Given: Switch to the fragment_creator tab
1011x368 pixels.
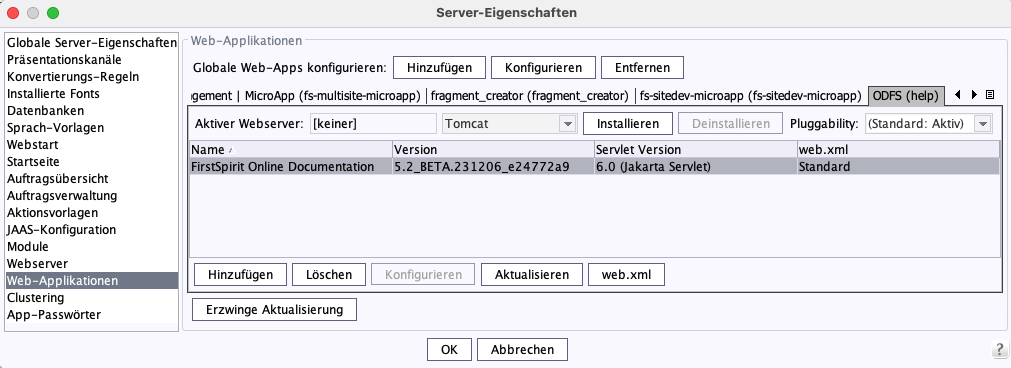Looking at the screenshot, I should click(530, 96).
